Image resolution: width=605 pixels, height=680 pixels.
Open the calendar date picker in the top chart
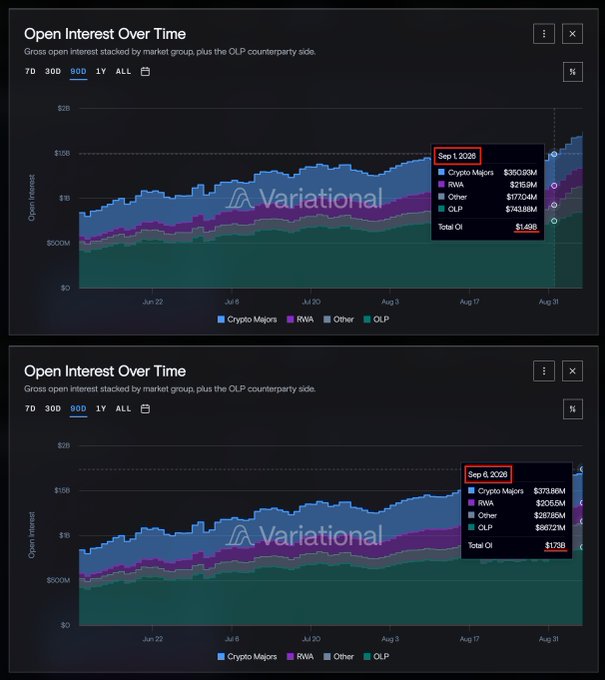coord(145,72)
